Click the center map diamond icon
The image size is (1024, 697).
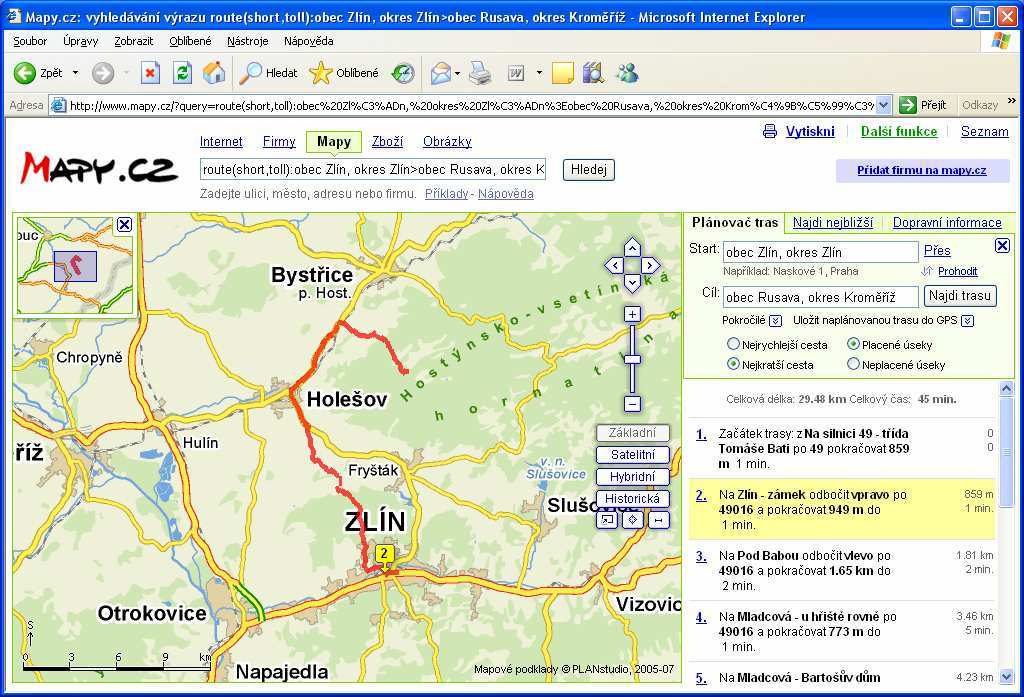point(633,520)
